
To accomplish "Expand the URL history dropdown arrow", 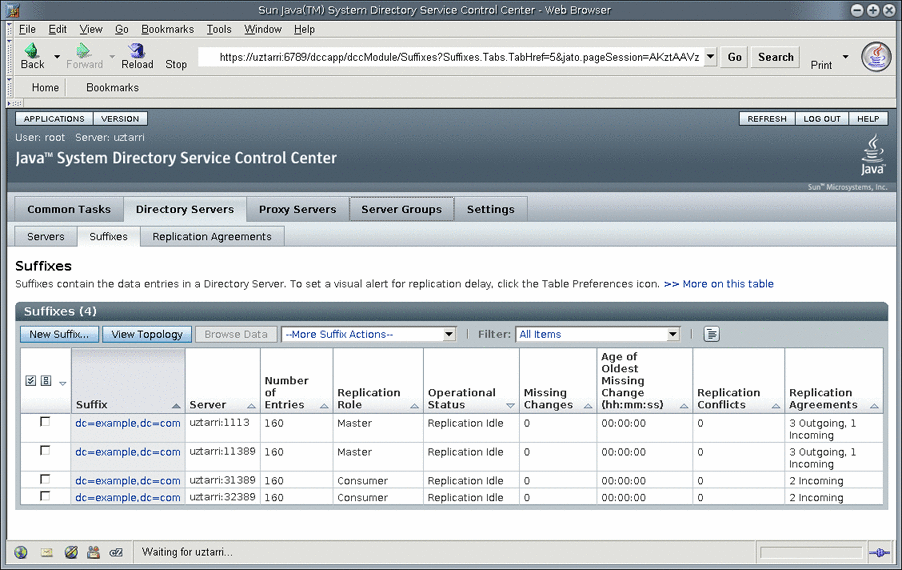I will point(710,56).
